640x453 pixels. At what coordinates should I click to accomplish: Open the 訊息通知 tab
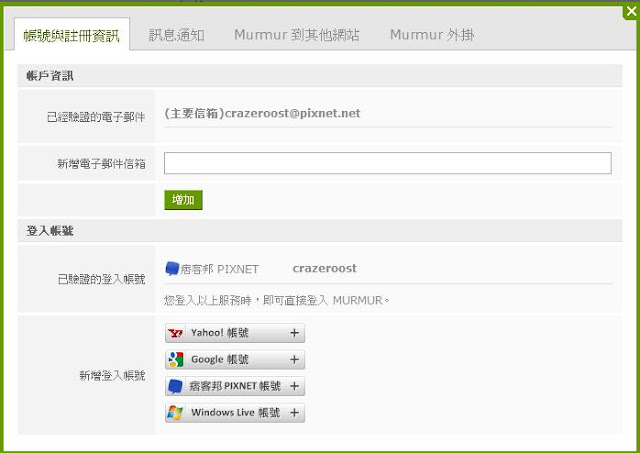pyautogui.click(x=176, y=35)
